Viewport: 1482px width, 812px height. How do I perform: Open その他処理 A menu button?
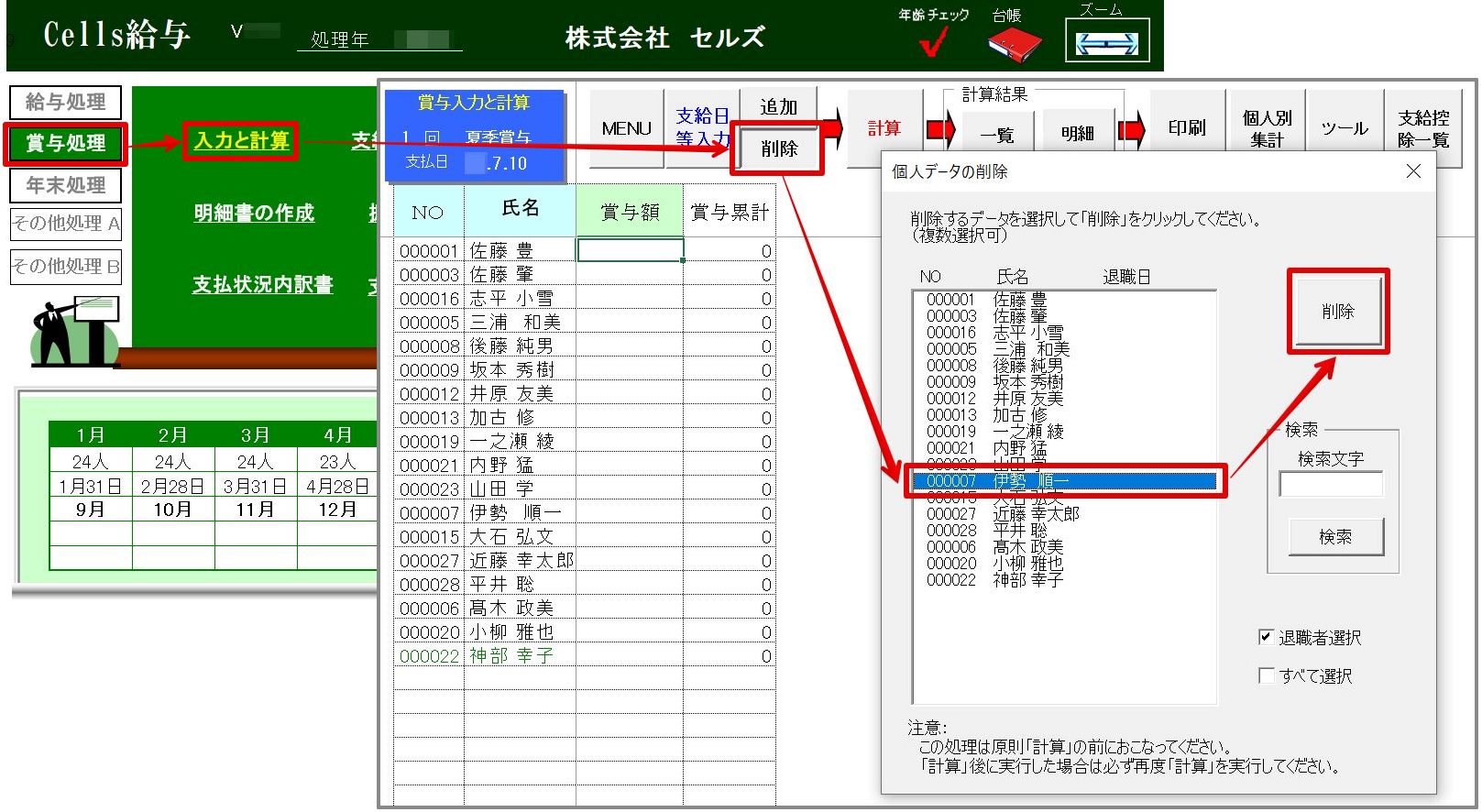pyautogui.click(x=66, y=224)
